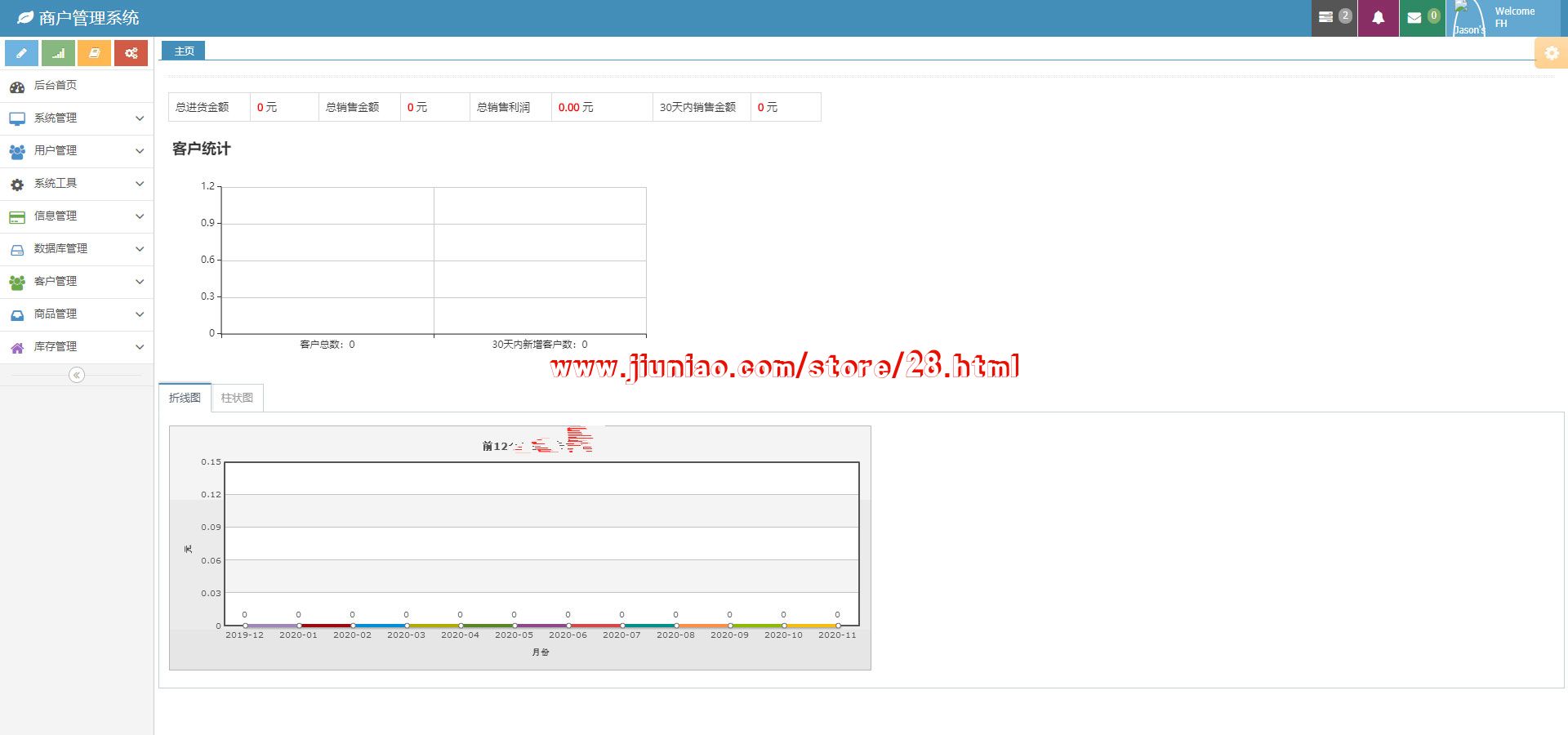Collapse the sidebar with the arrow toggle
Screen dimensions: 1568x735
pos(77,375)
